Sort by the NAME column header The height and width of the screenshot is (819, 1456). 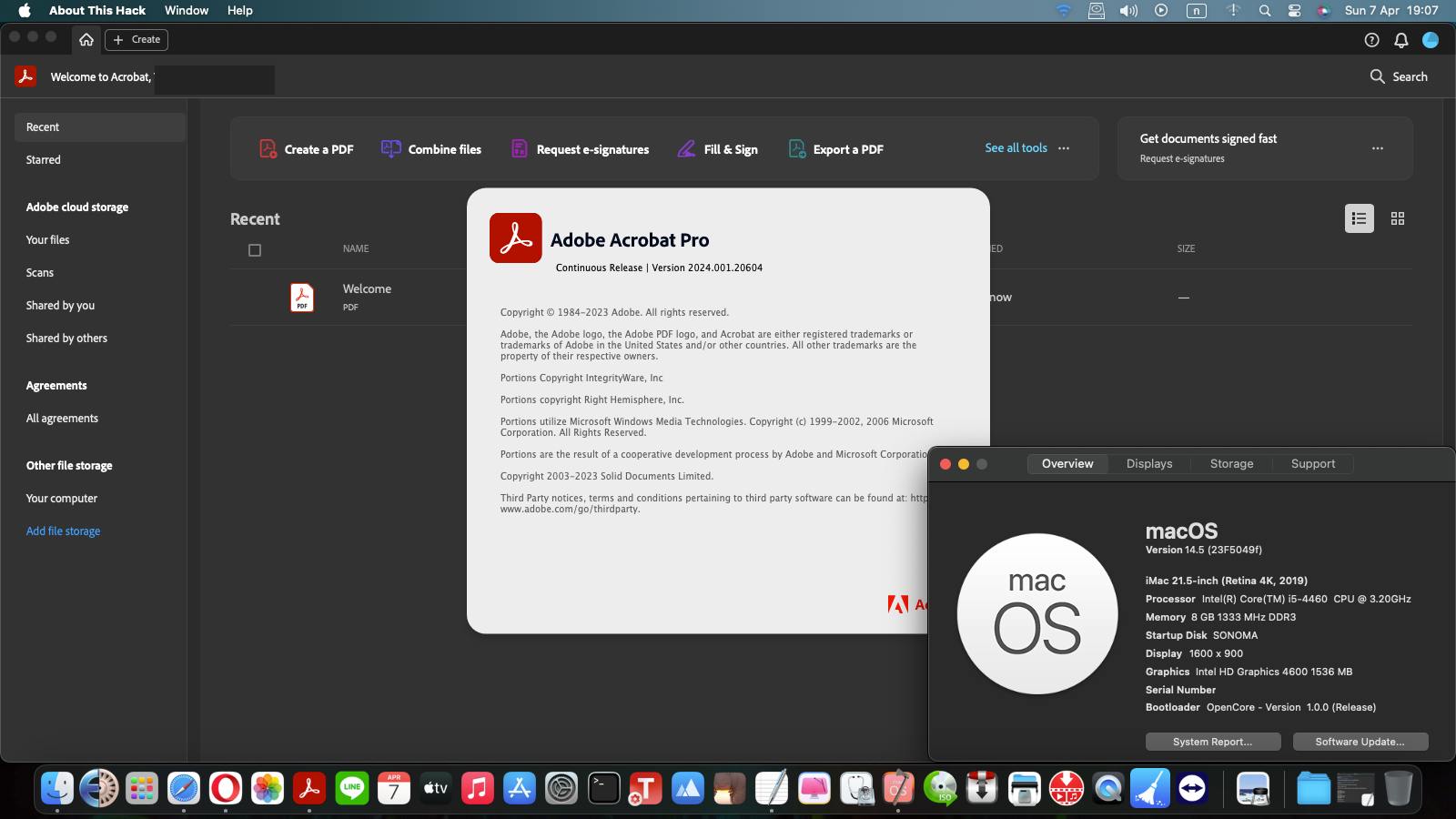356,248
